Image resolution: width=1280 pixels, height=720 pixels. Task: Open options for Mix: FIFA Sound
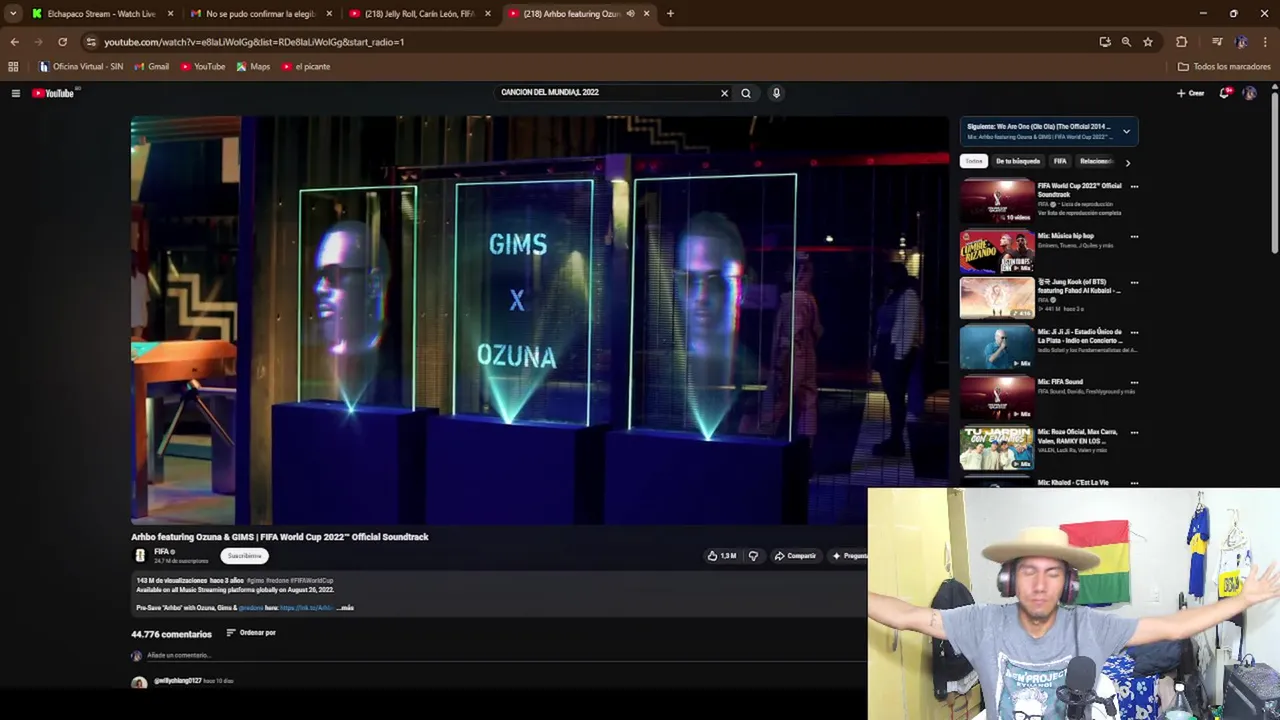[1134, 382]
